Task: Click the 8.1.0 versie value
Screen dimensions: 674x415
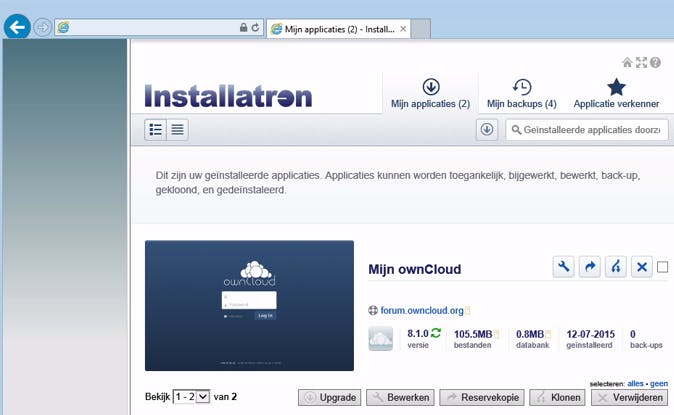Action: point(418,334)
